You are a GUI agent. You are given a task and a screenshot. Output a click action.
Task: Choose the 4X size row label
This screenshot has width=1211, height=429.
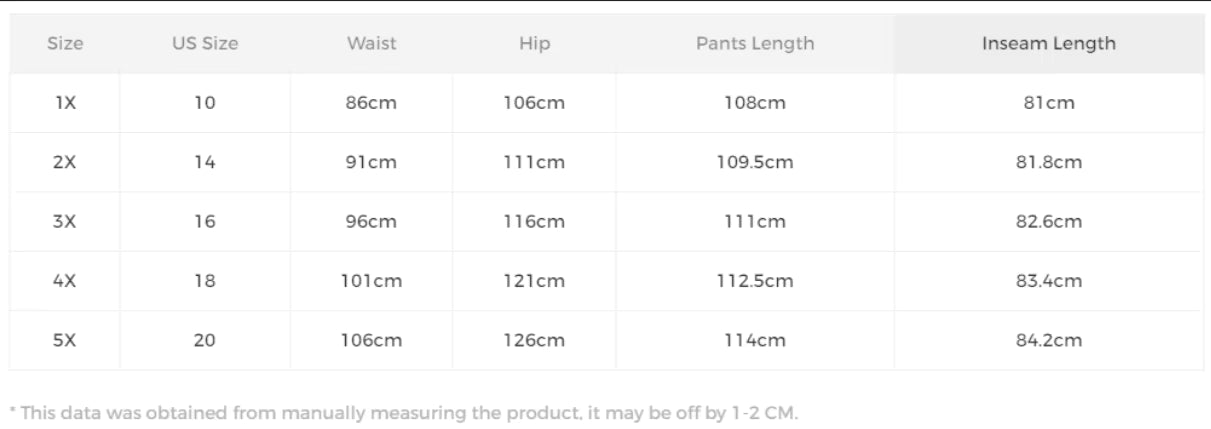pyautogui.click(x=65, y=281)
